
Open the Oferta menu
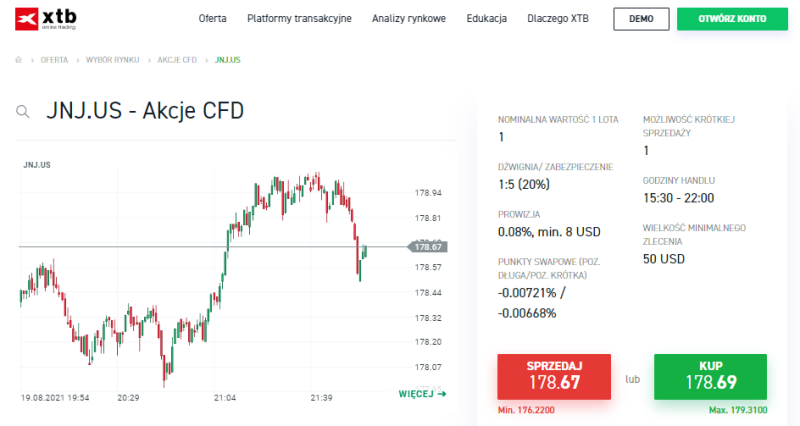(x=212, y=19)
